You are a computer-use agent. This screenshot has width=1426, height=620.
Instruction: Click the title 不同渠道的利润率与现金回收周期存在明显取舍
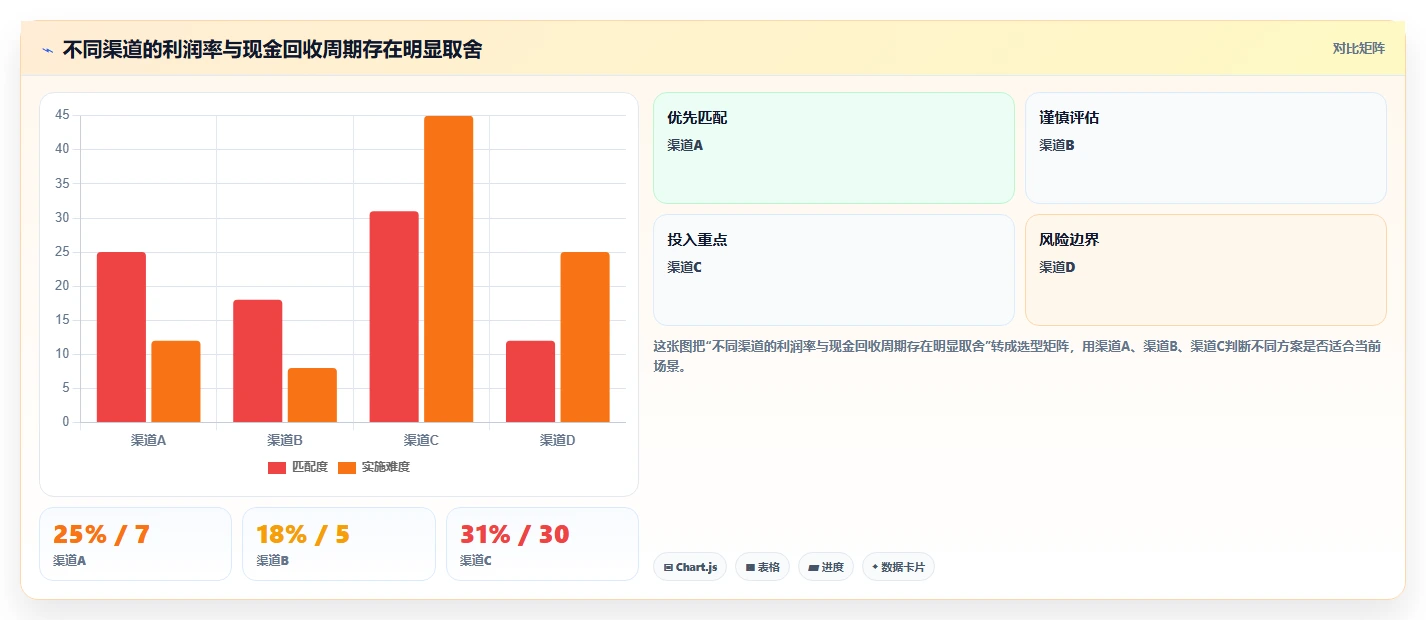click(272, 50)
